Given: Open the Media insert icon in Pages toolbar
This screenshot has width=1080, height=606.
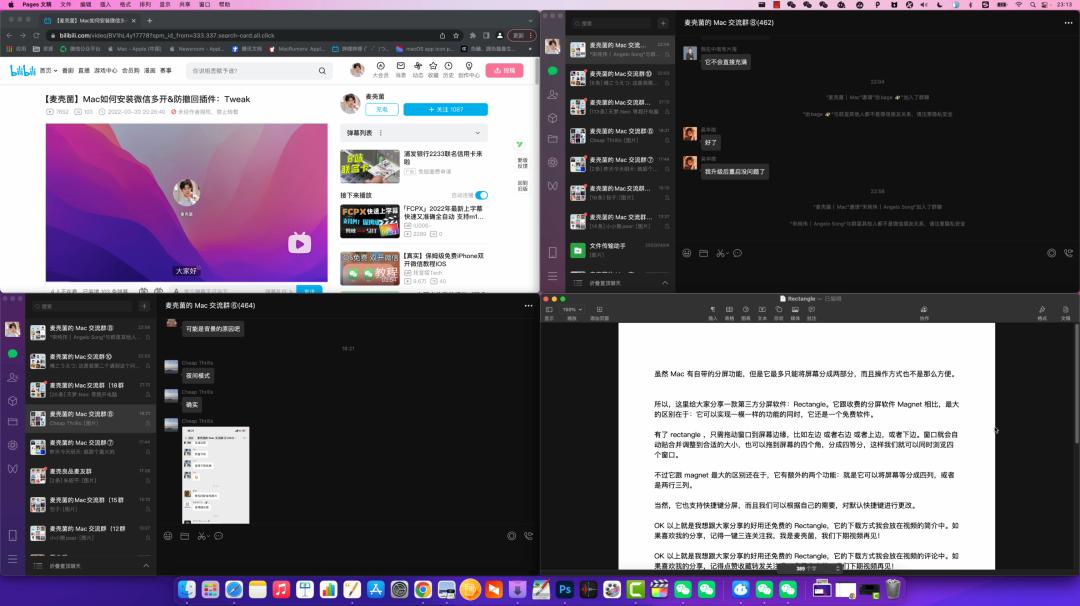Looking at the screenshot, I should (795, 307).
